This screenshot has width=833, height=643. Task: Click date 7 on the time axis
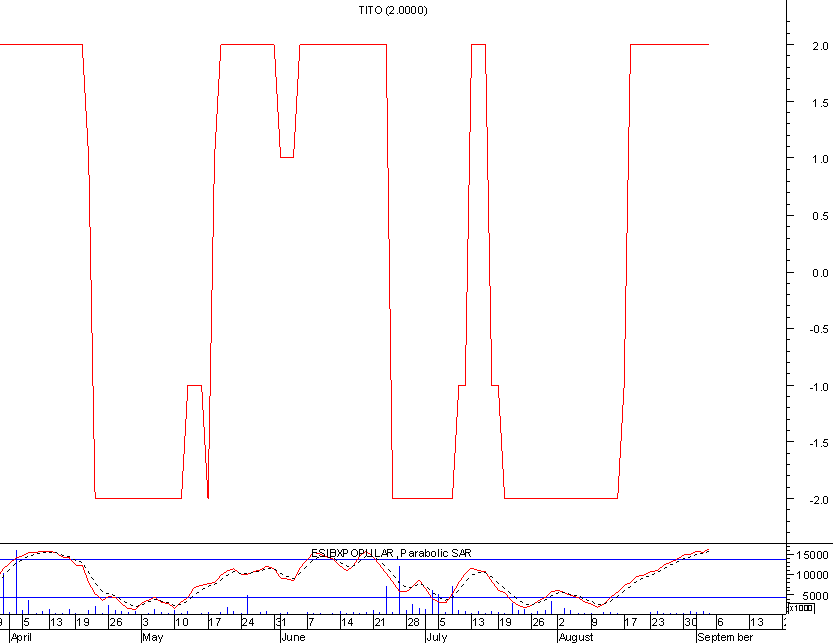pyautogui.click(x=311, y=622)
